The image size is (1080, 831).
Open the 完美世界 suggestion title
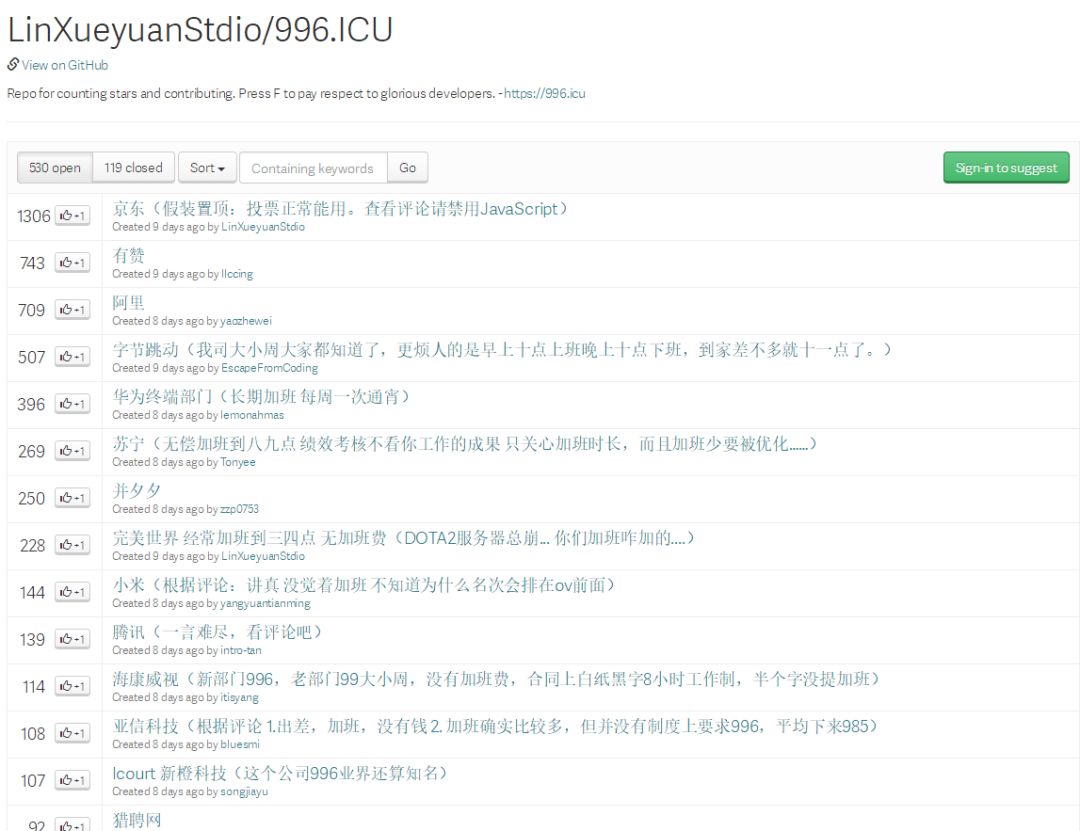pyautogui.click(x=403, y=538)
